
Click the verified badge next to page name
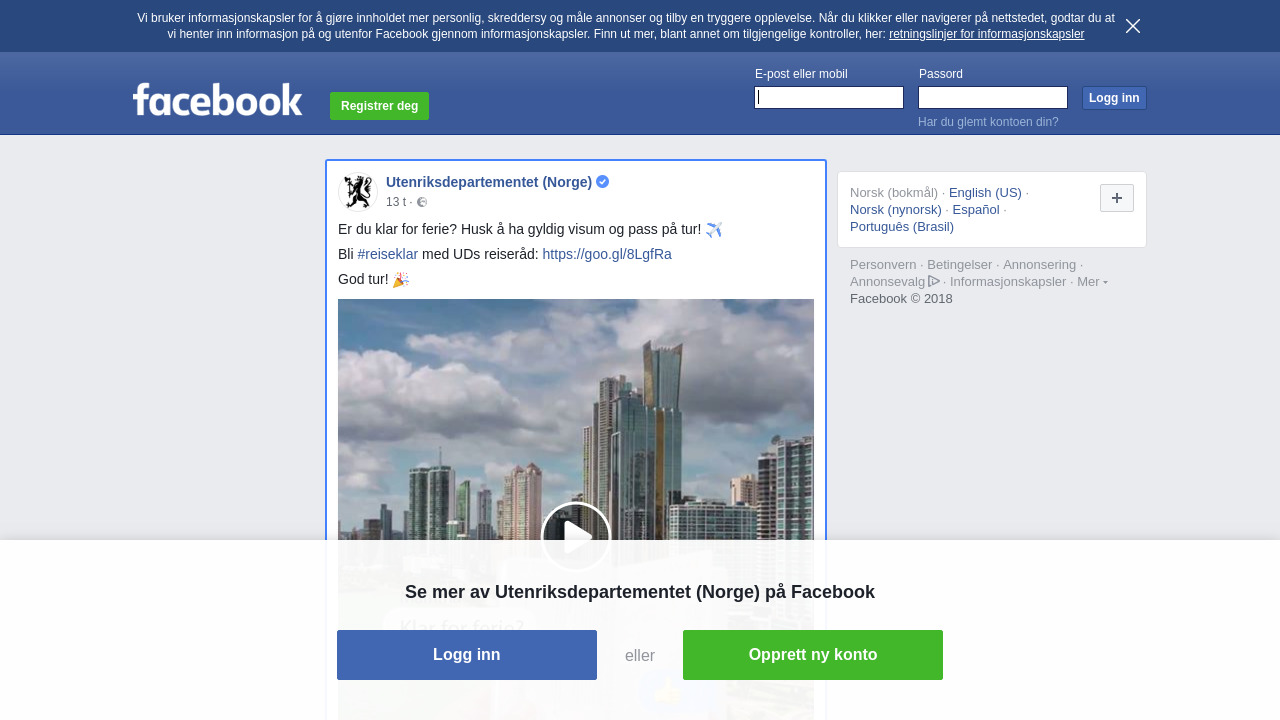point(602,182)
